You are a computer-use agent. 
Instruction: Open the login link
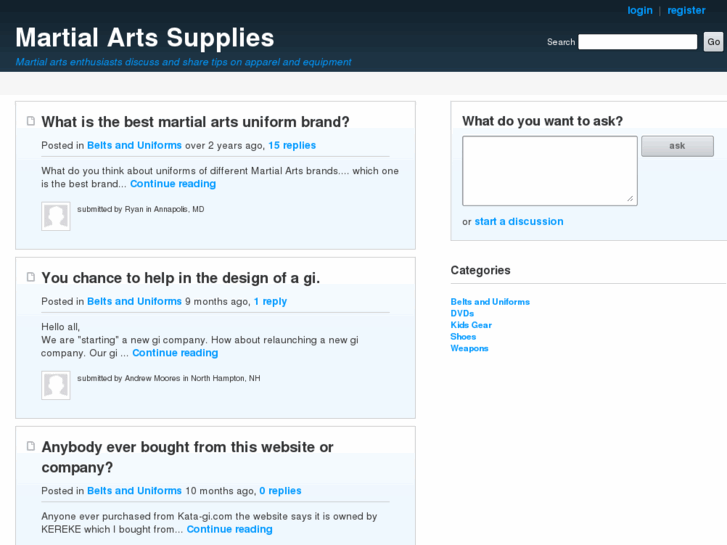click(640, 10)
